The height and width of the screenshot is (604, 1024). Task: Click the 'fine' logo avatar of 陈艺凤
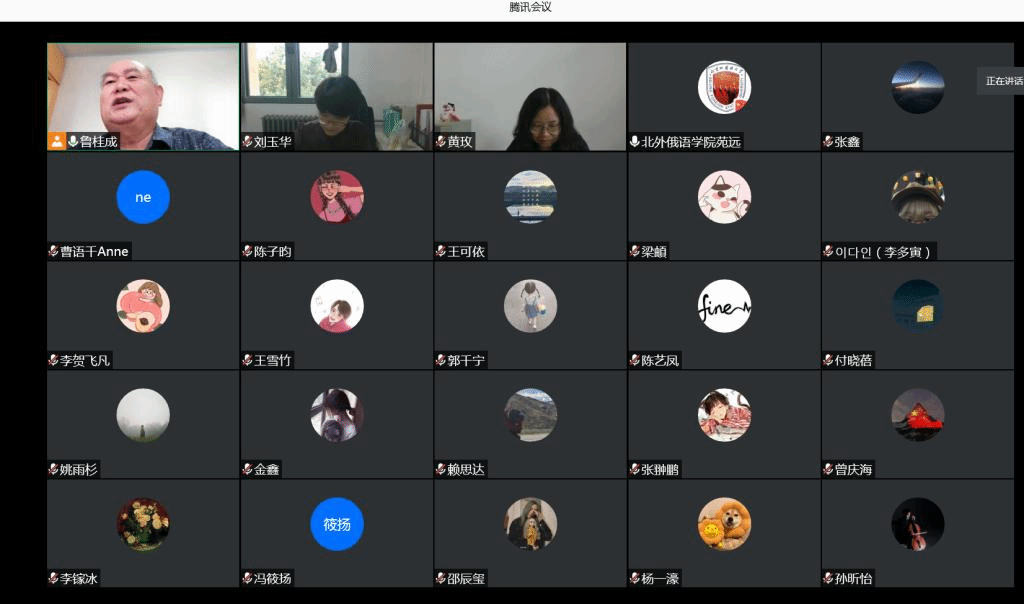pos(724,306)
